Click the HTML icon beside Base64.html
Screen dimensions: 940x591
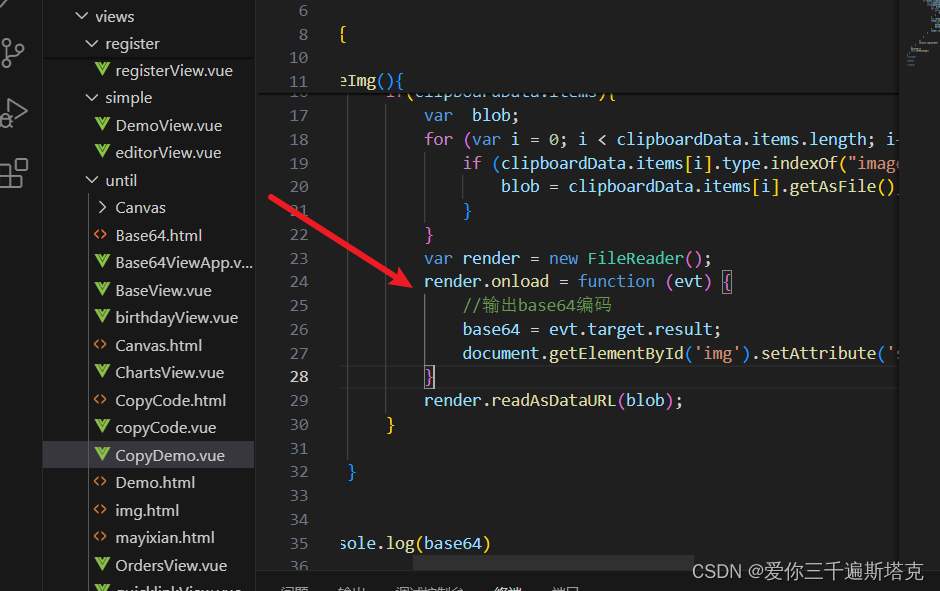[101, 234]
